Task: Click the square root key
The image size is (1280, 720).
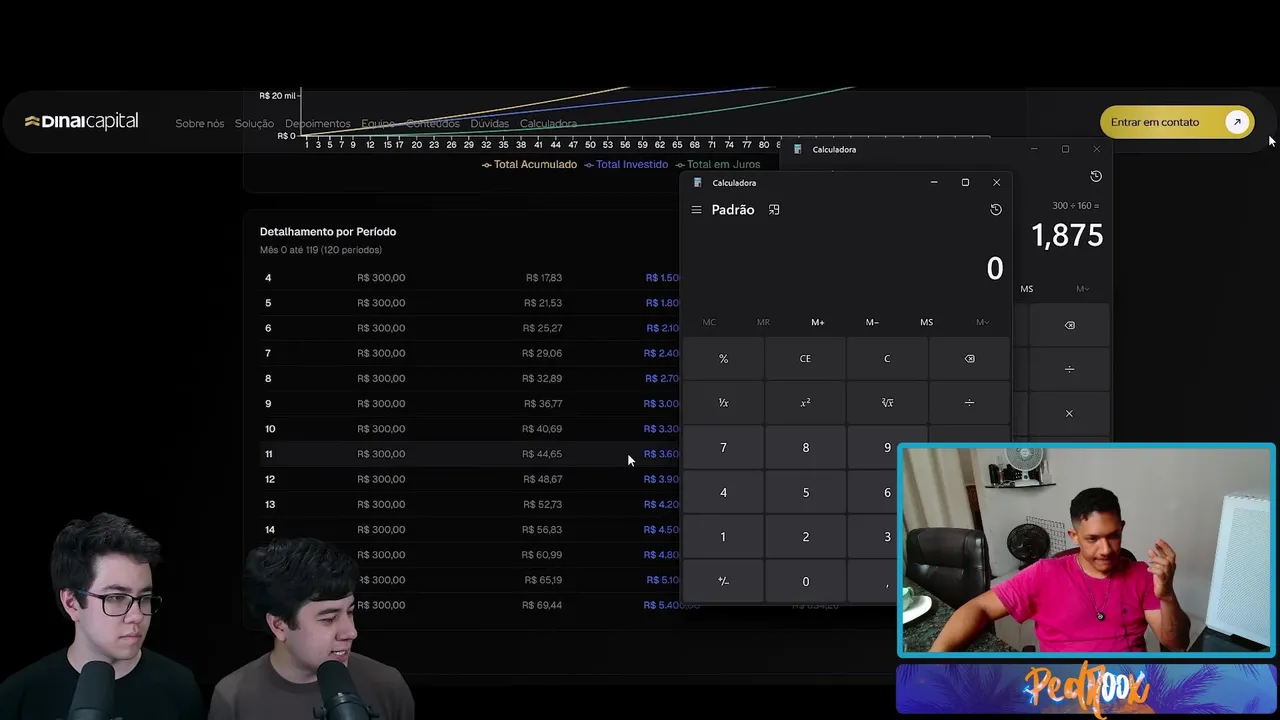Action: [887, 403]
